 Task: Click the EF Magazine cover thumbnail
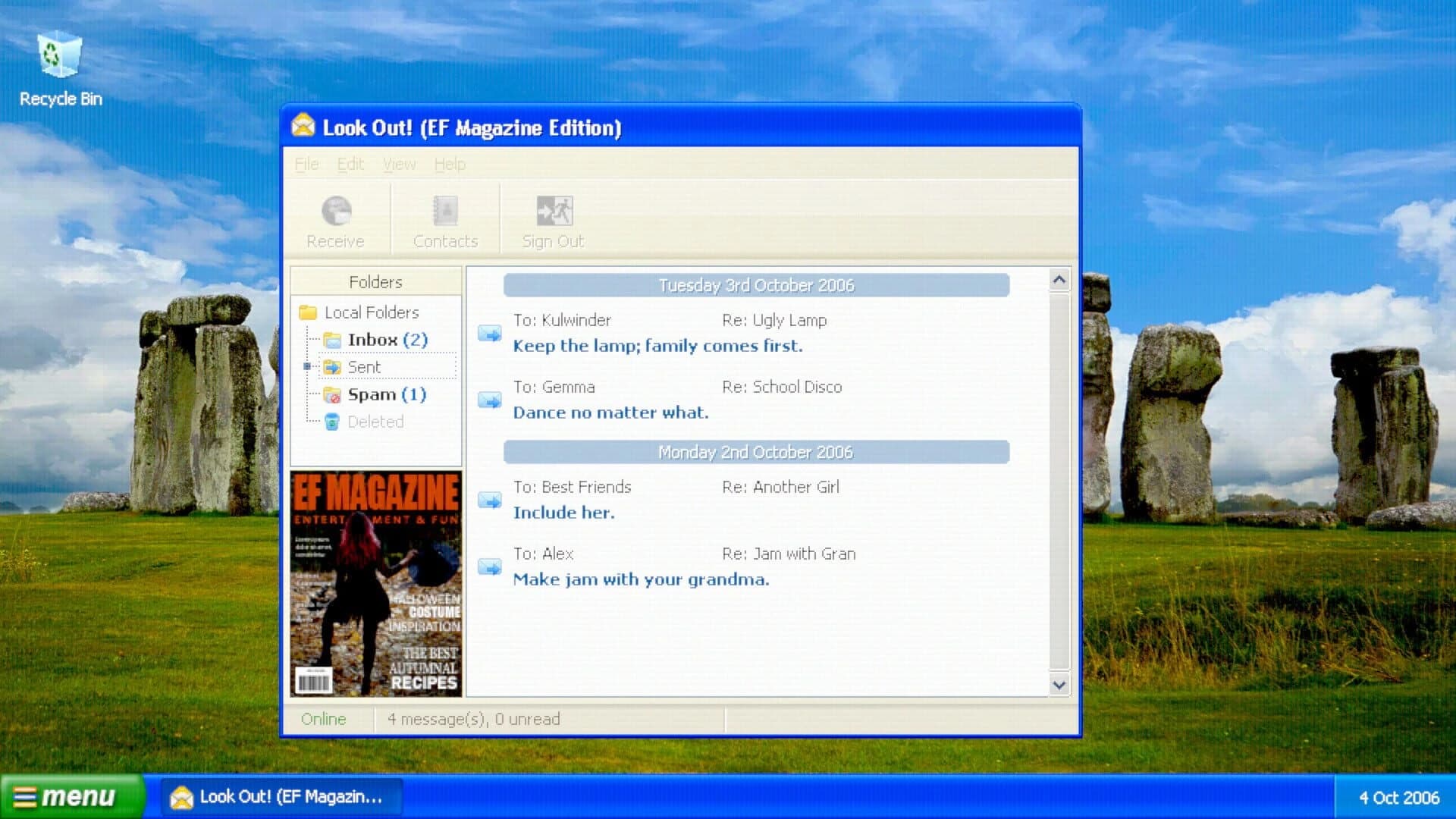click(376, 583)
